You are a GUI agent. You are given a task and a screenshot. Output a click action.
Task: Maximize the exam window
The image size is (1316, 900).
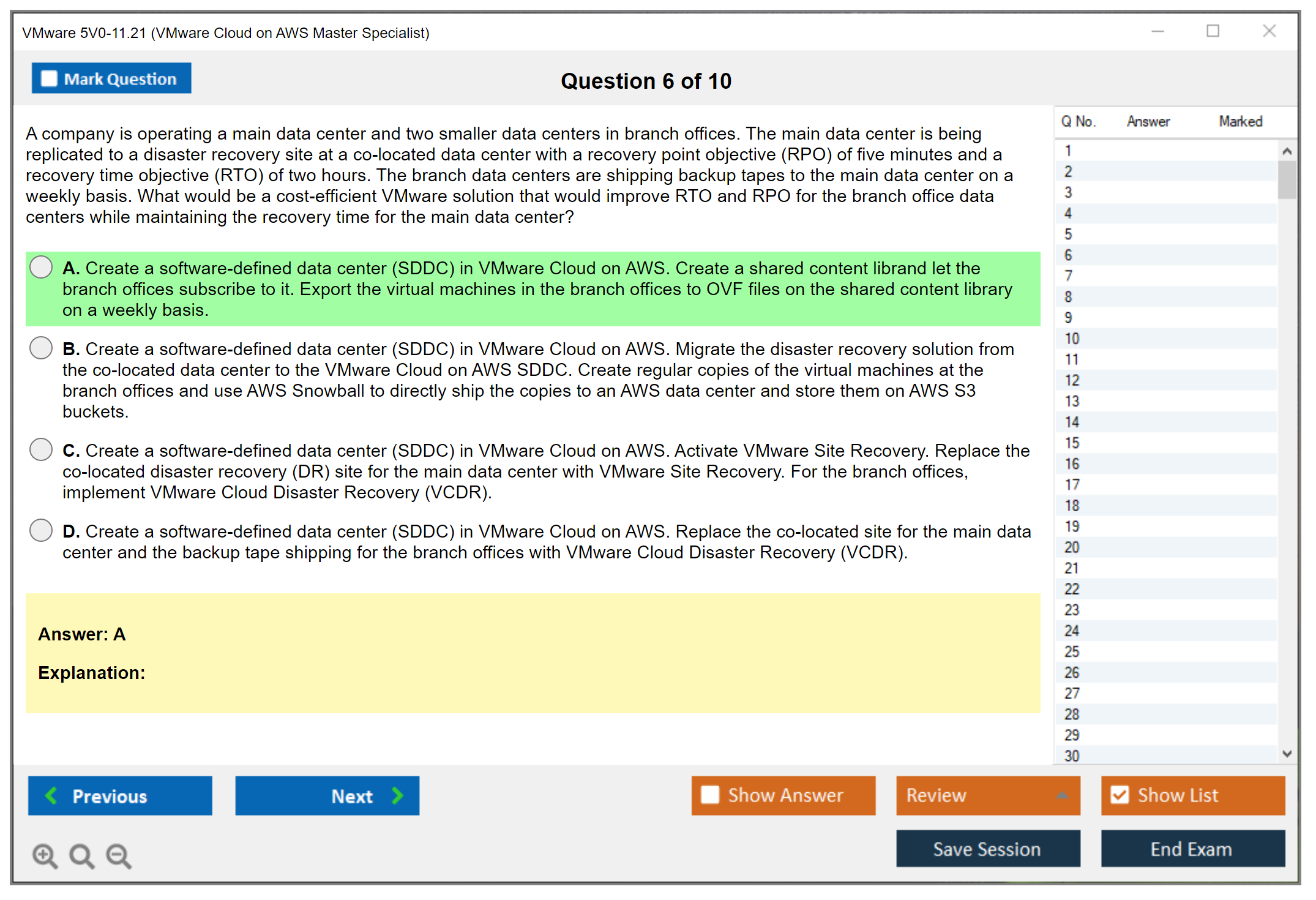pos(1213,31)
